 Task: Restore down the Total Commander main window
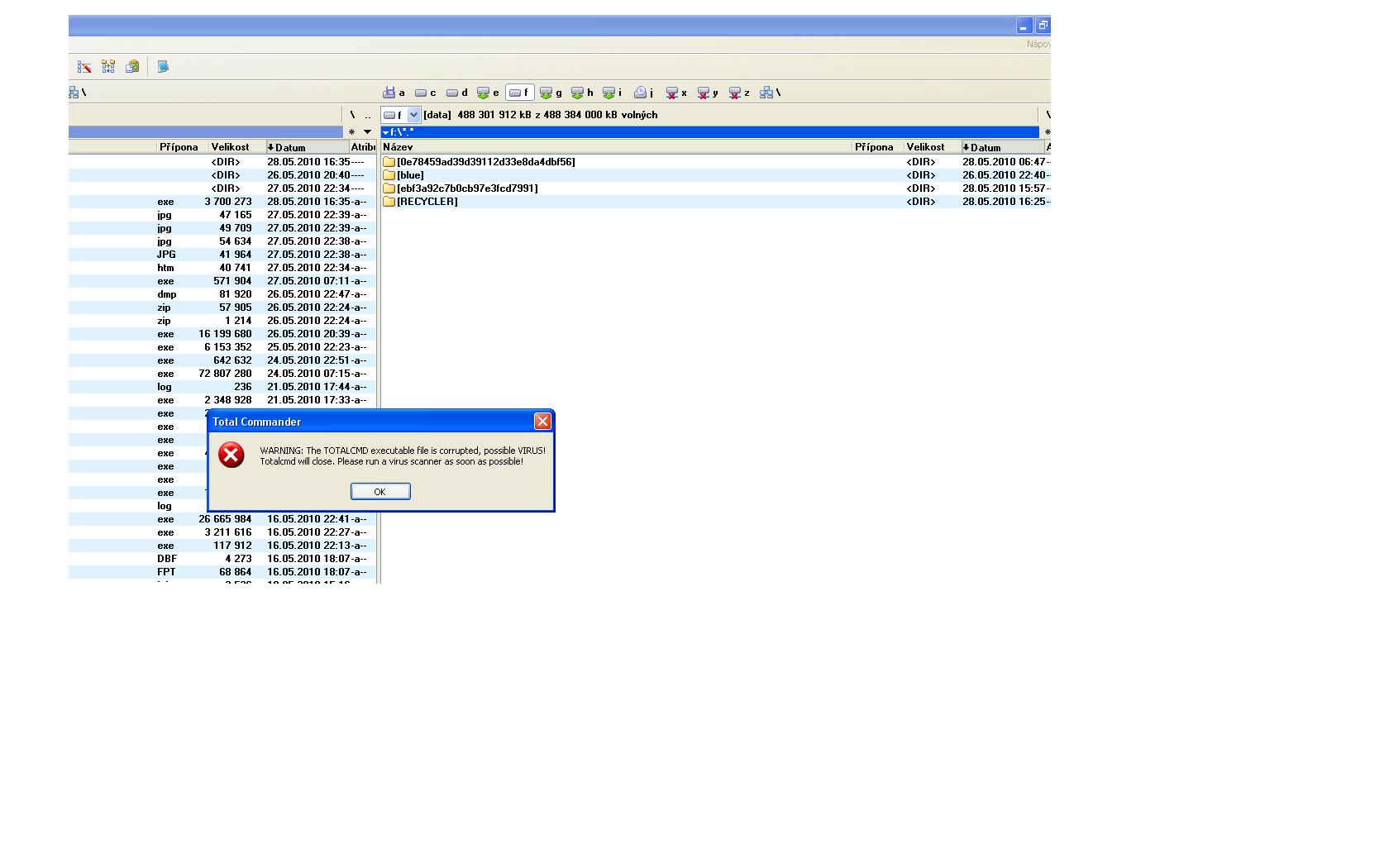coord(1043,26)
